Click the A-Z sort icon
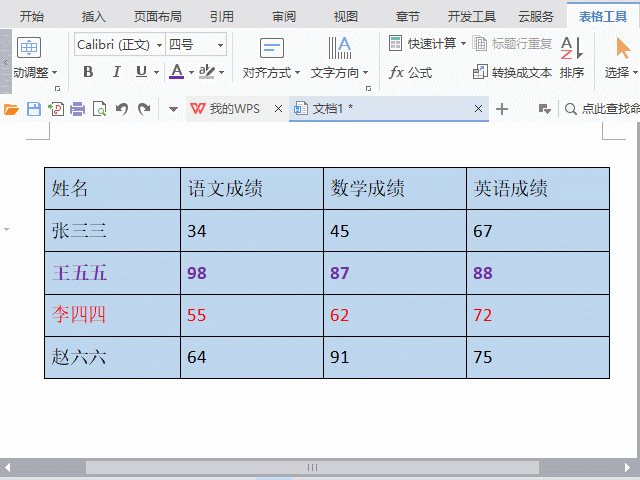Viewport: 640px width, 480px height. (x=572, y=48)
